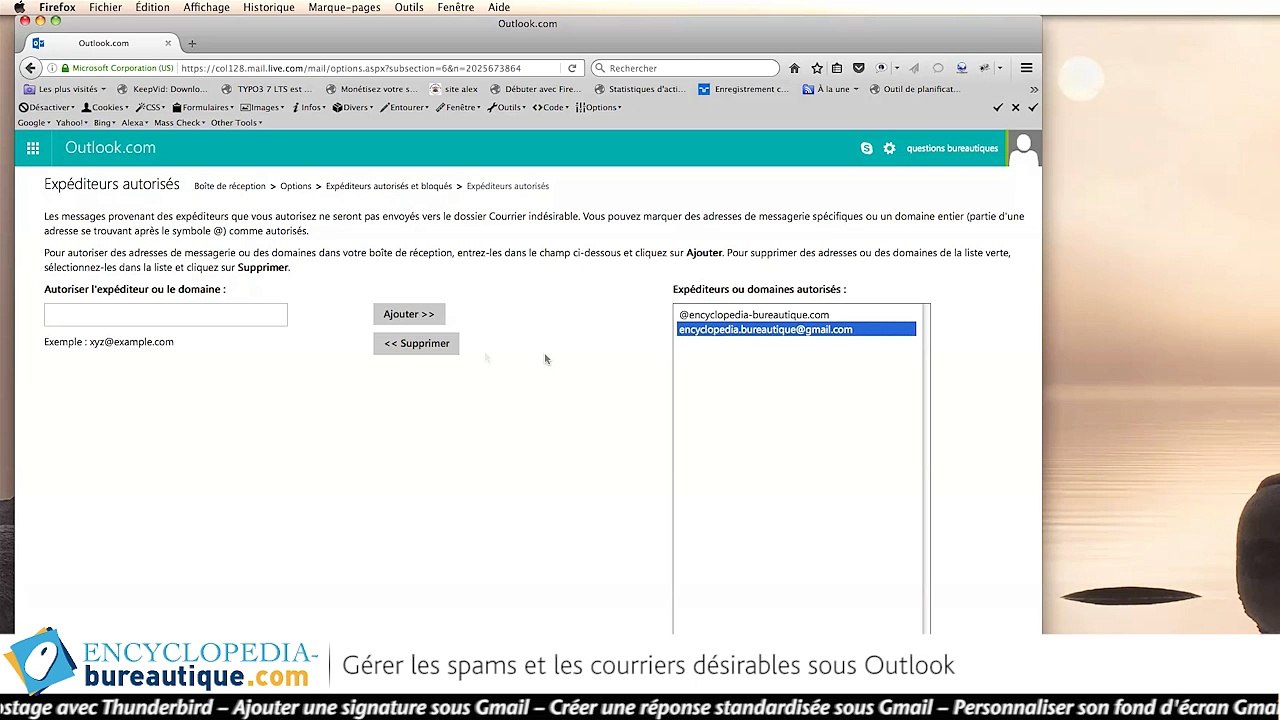Open the Entourer toolbar dropdown
The height and width of the screenshot is (720, 1280).
[404, 107]
